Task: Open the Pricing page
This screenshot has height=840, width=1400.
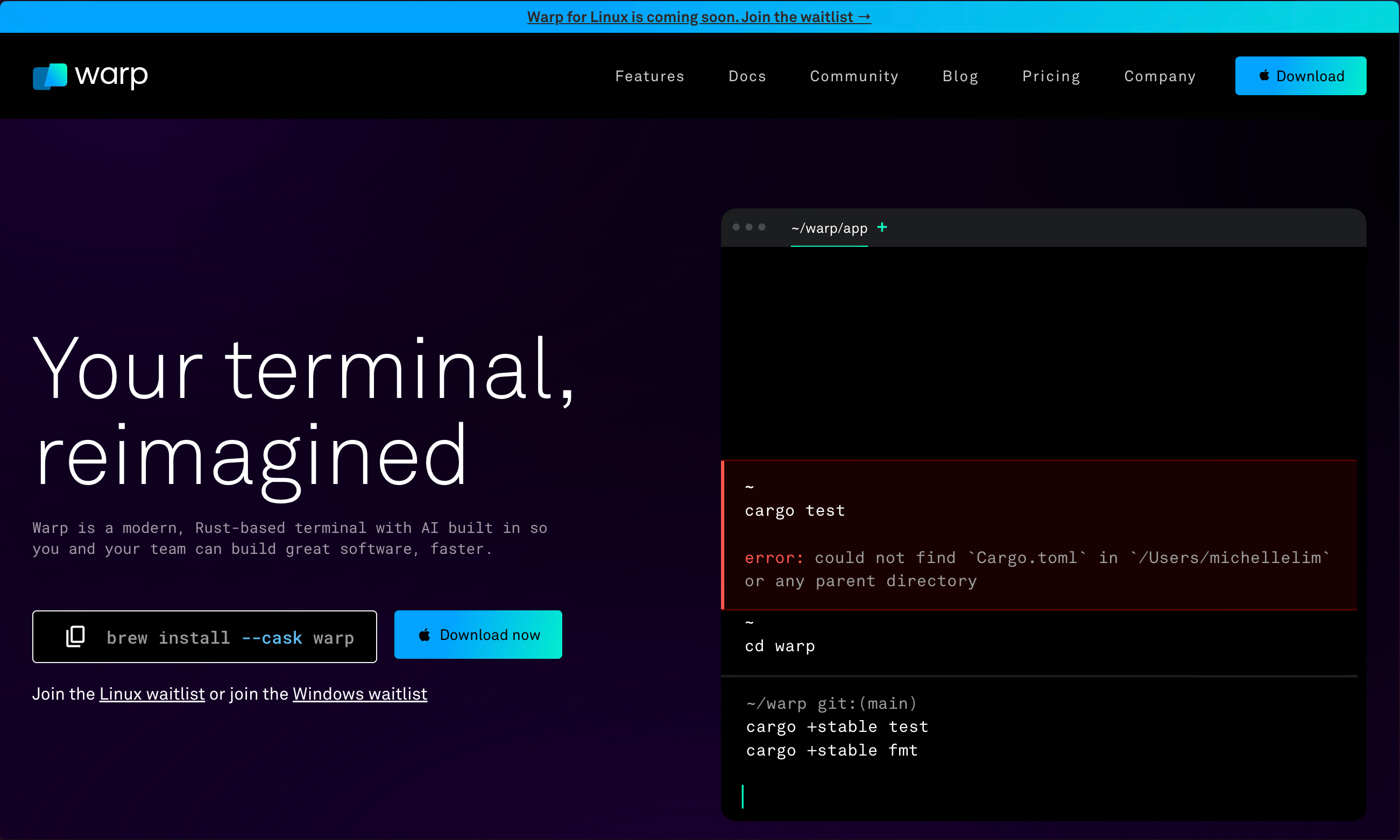Action: pos(1051,75)
